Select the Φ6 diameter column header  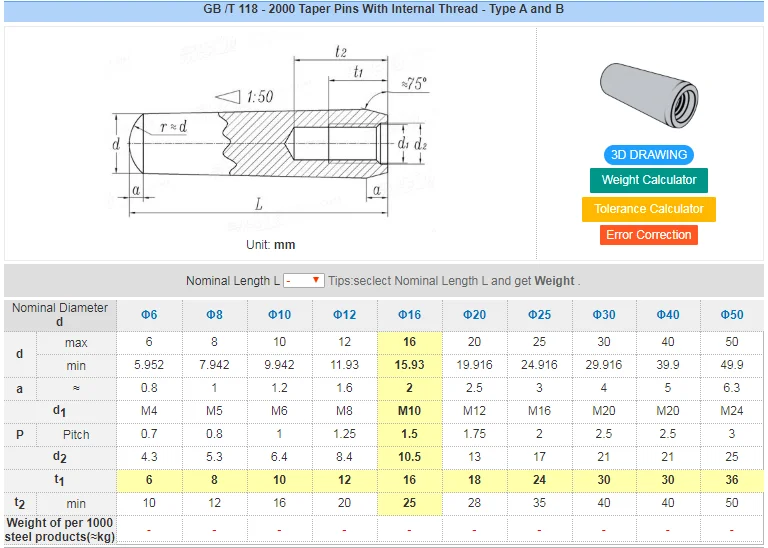point(149,315)
